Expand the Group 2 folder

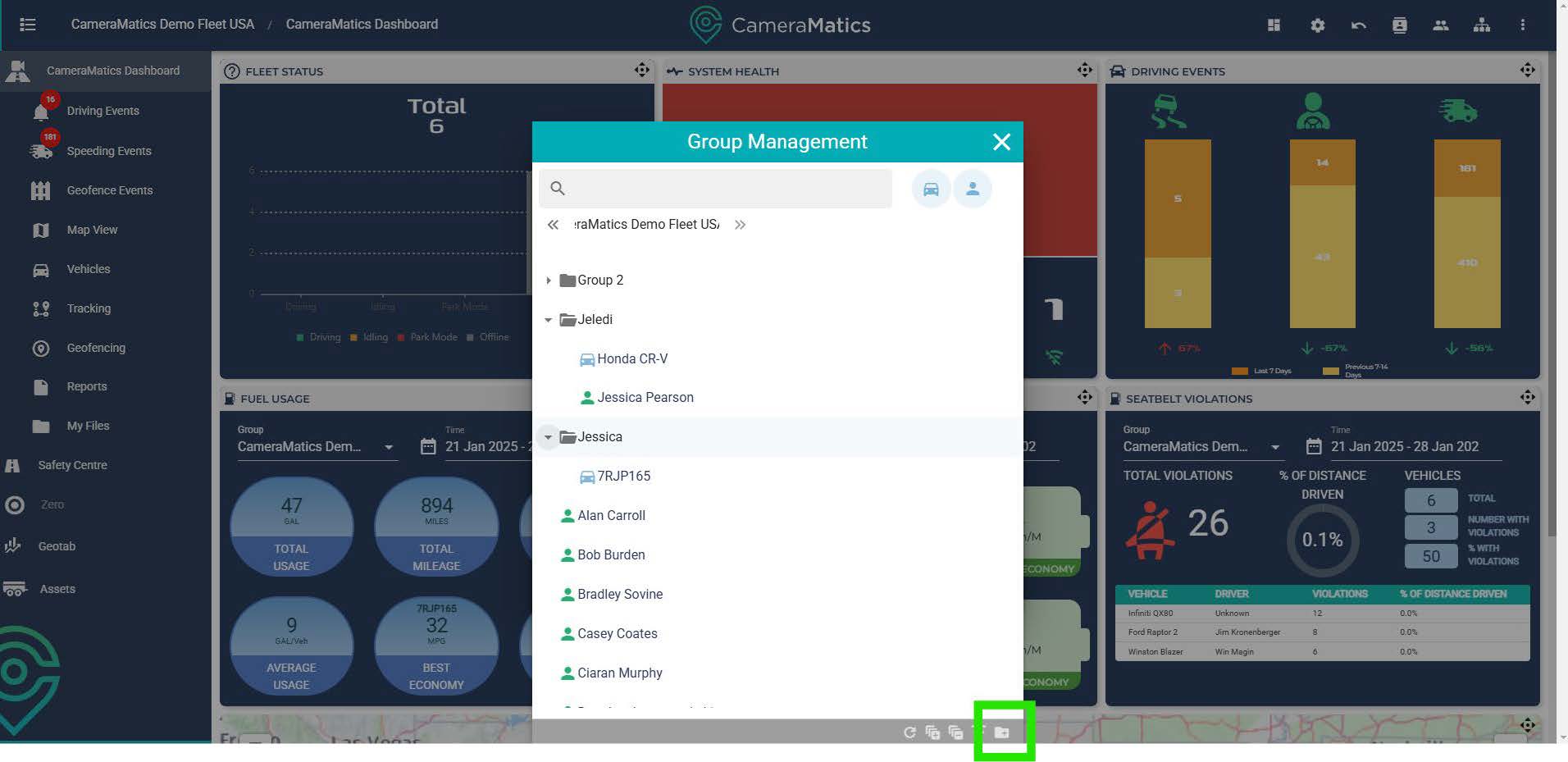click(549, 281)
